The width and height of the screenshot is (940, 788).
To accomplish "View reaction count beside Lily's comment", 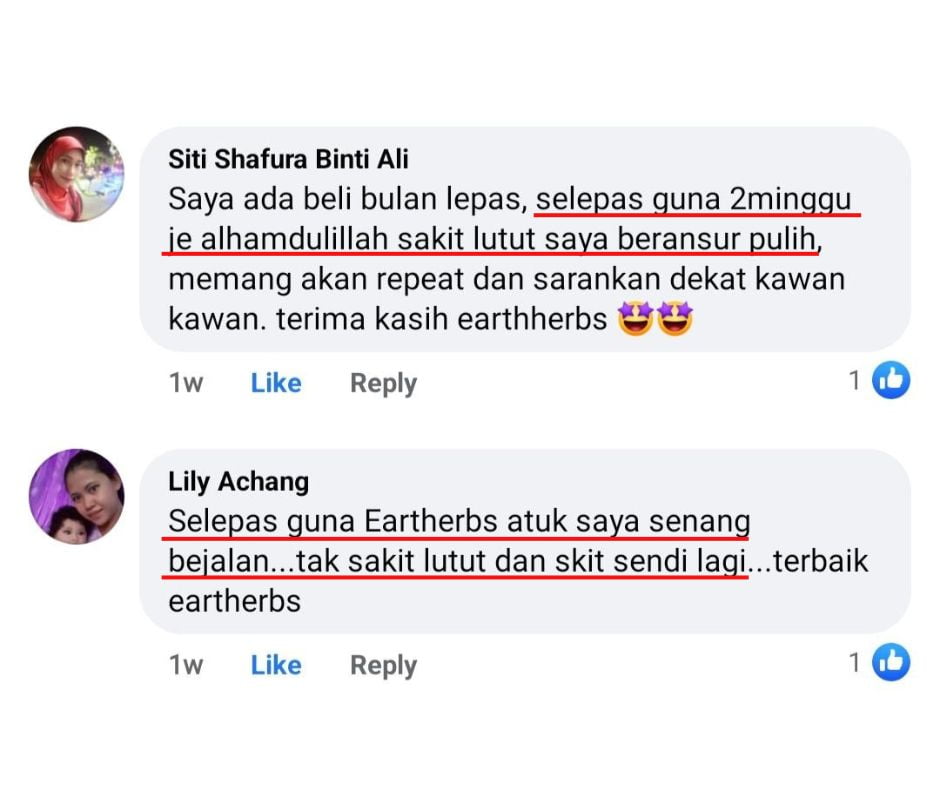I will 855,662.
